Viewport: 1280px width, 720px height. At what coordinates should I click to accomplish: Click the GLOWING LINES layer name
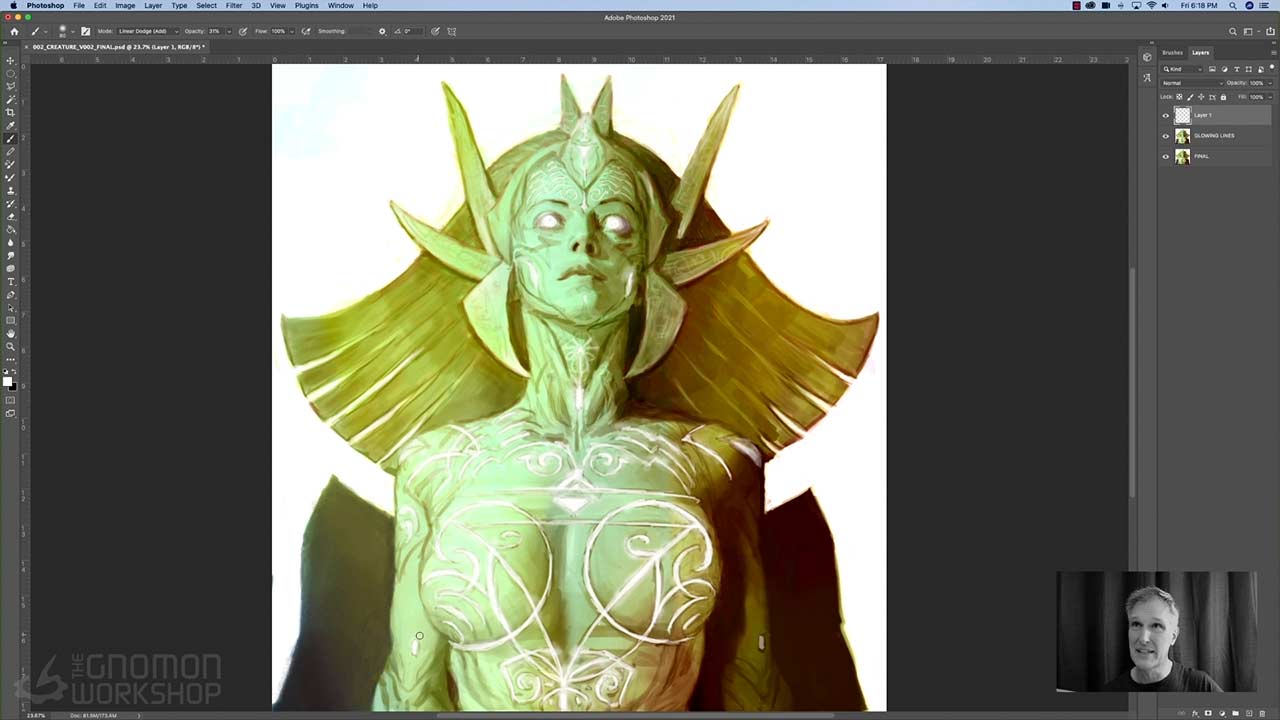pyautogui.click(x=1214, y=136)
